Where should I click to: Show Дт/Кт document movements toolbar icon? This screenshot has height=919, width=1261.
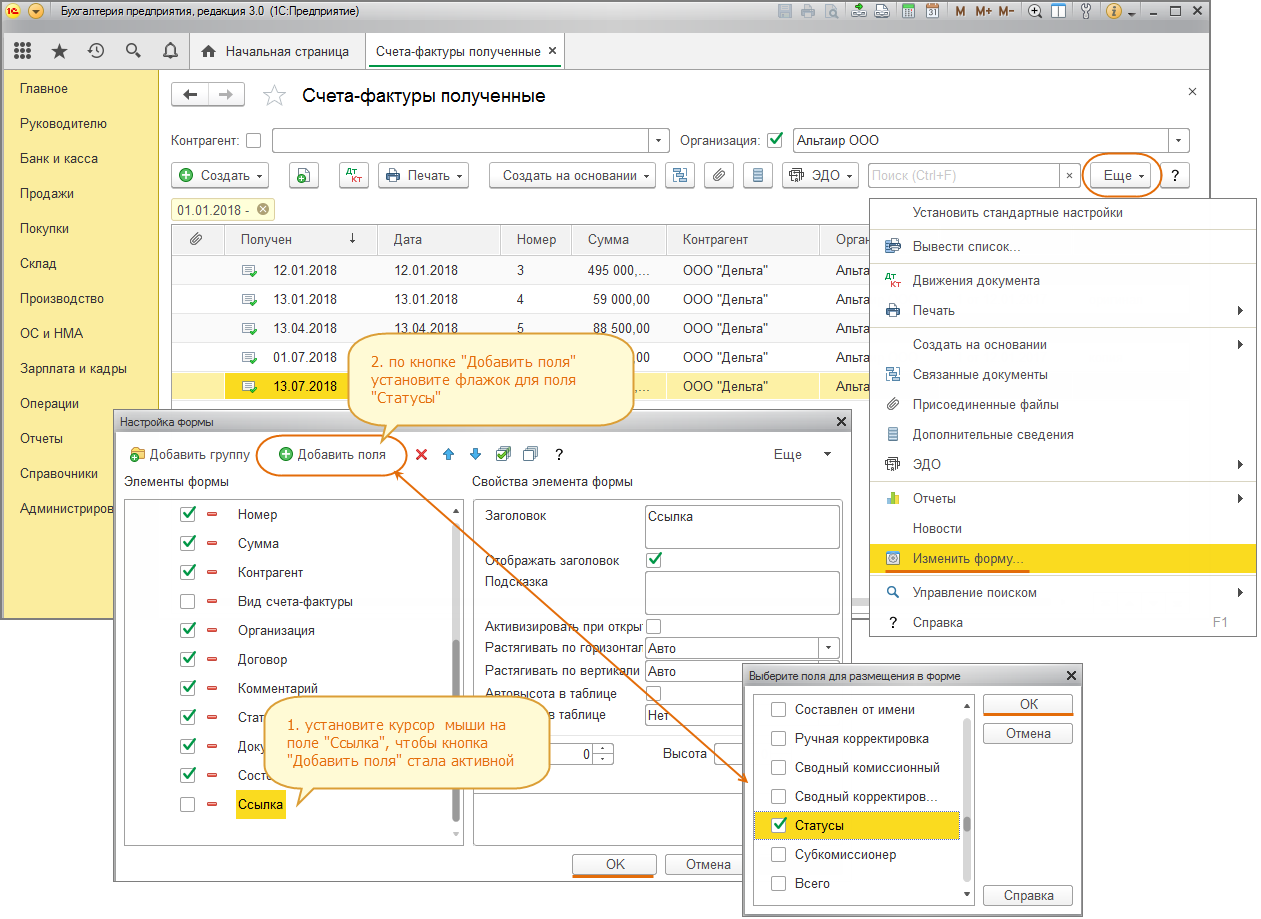[x=354, y=175]
